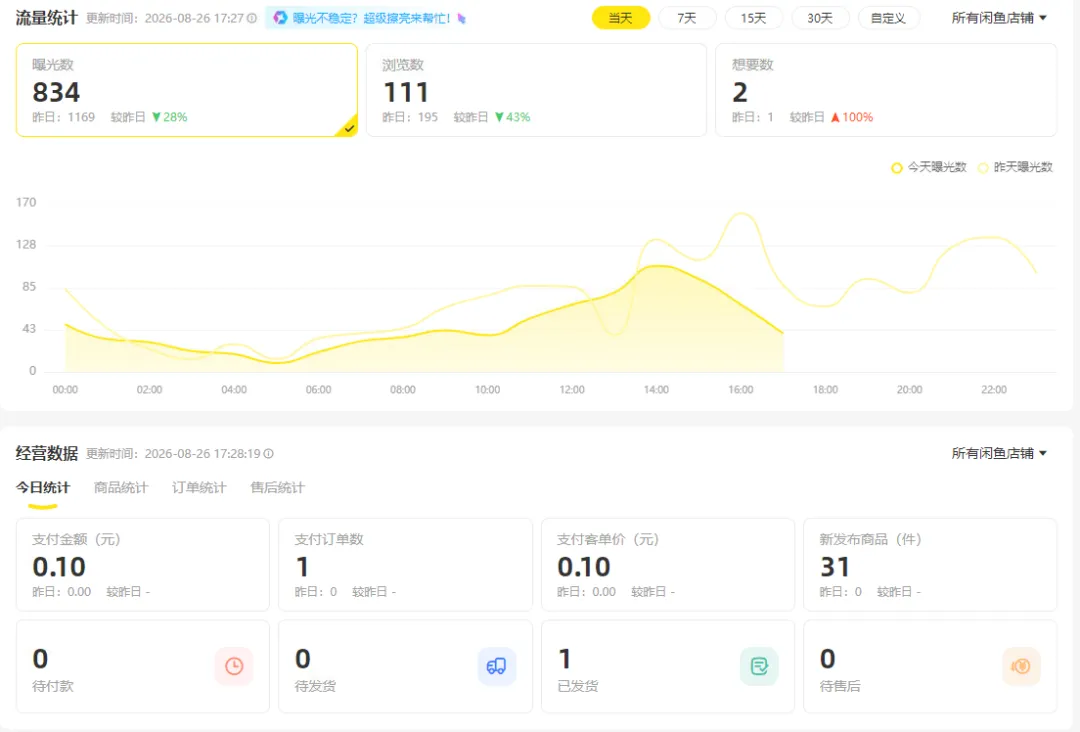Click the shipped orders green icon
The image size is (1080, 732).
759,666
